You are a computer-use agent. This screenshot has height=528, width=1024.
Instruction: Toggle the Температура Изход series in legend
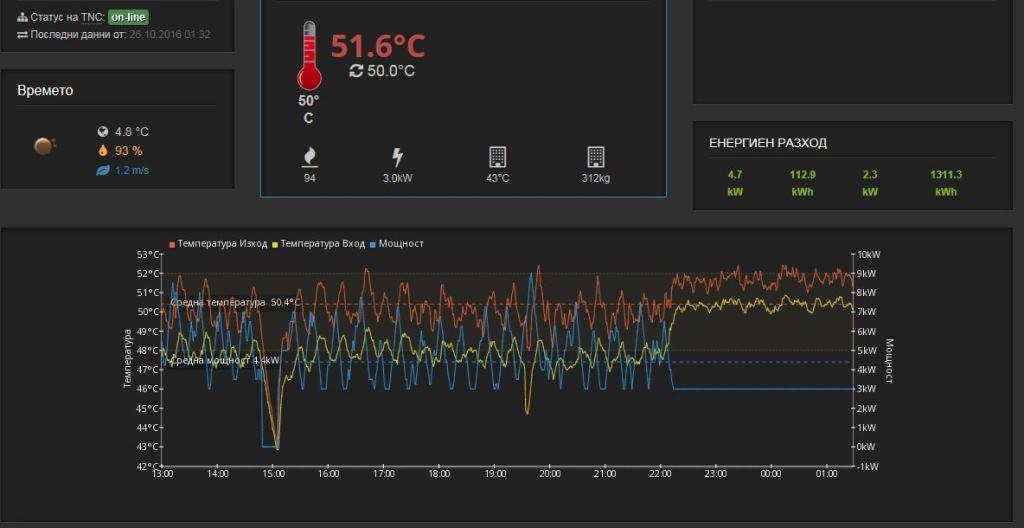[x=223, y=243]
